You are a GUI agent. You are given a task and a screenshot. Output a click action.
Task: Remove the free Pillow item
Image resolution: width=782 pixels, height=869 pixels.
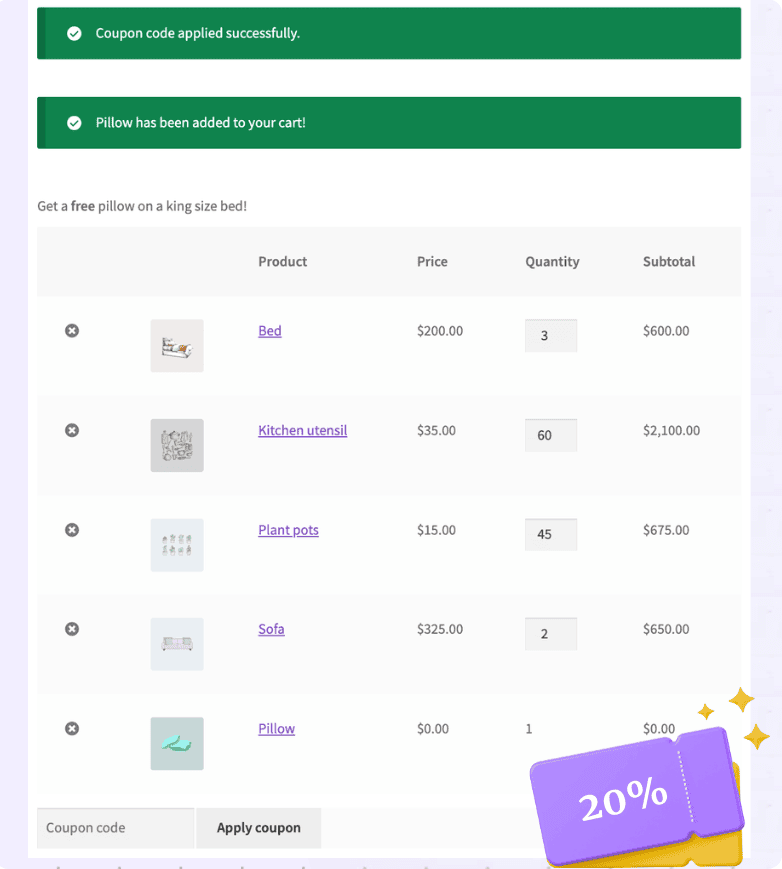click(x=72, y=729)
